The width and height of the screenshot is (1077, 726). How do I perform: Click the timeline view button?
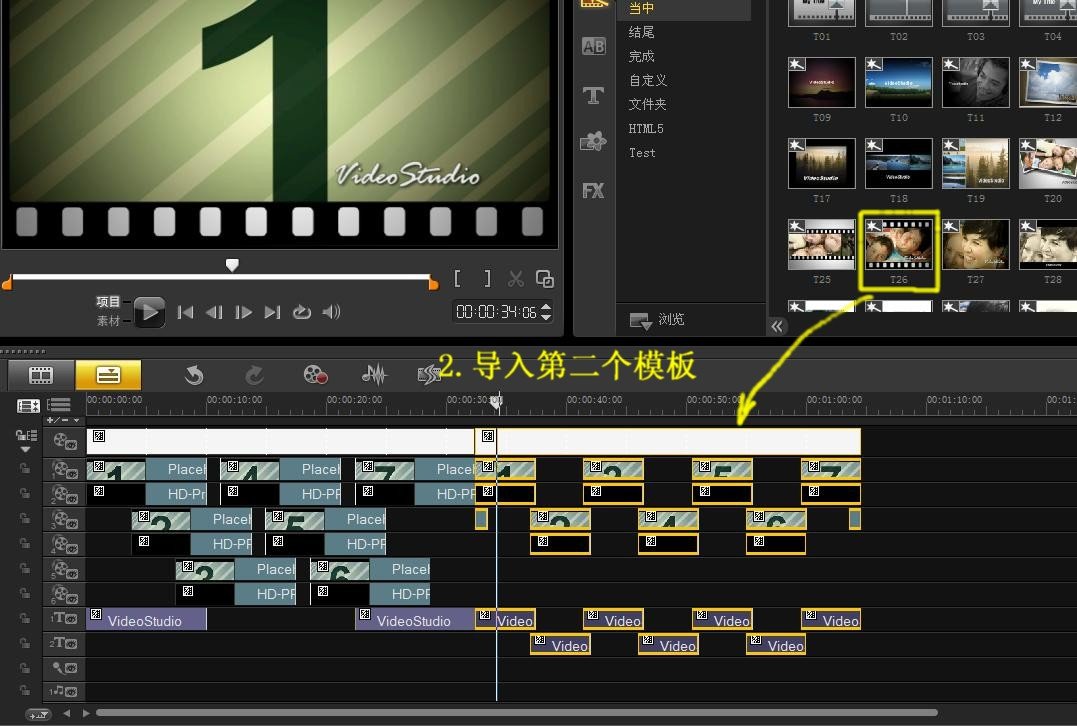[x=108, y=375]
